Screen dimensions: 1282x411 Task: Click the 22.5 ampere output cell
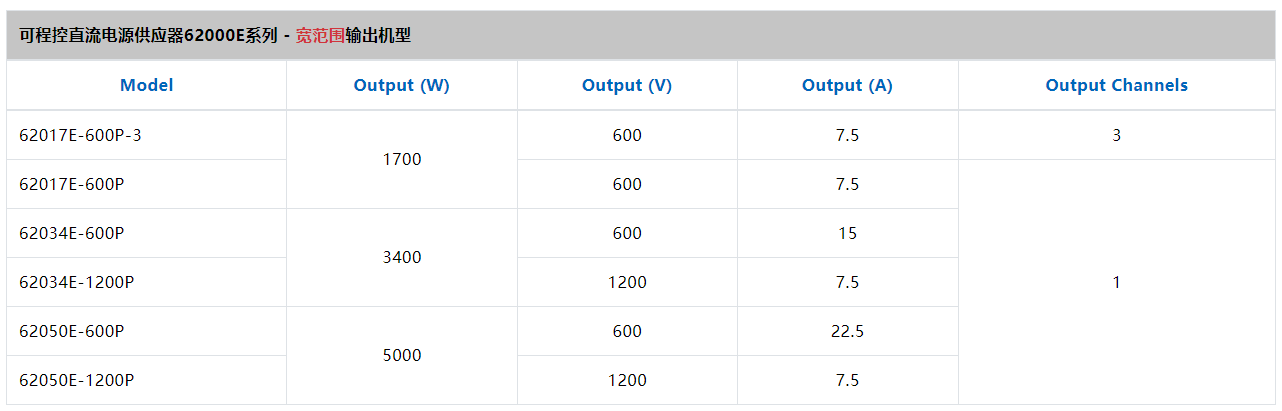[847, 331]
